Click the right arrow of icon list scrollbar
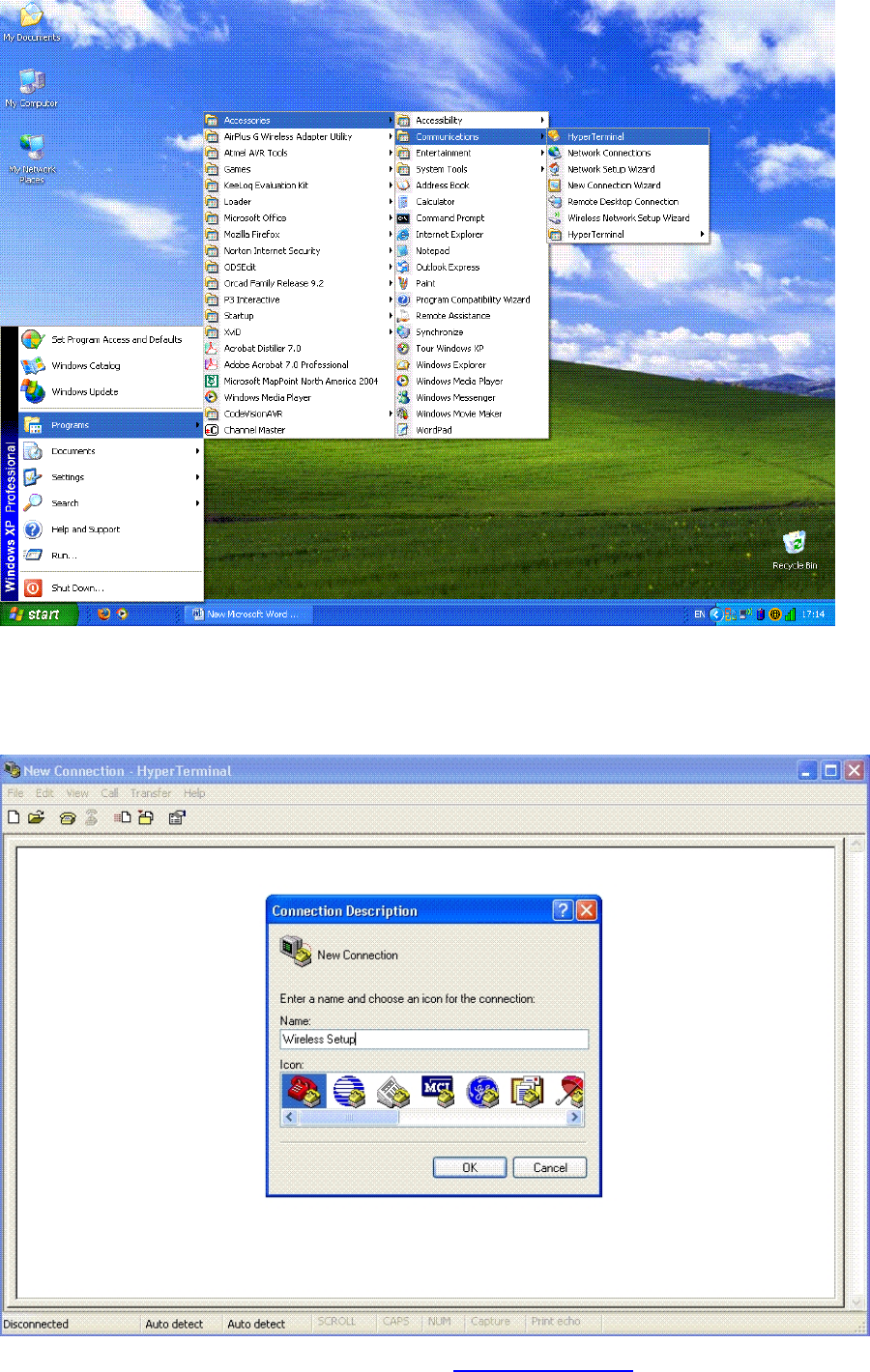 574,1117
